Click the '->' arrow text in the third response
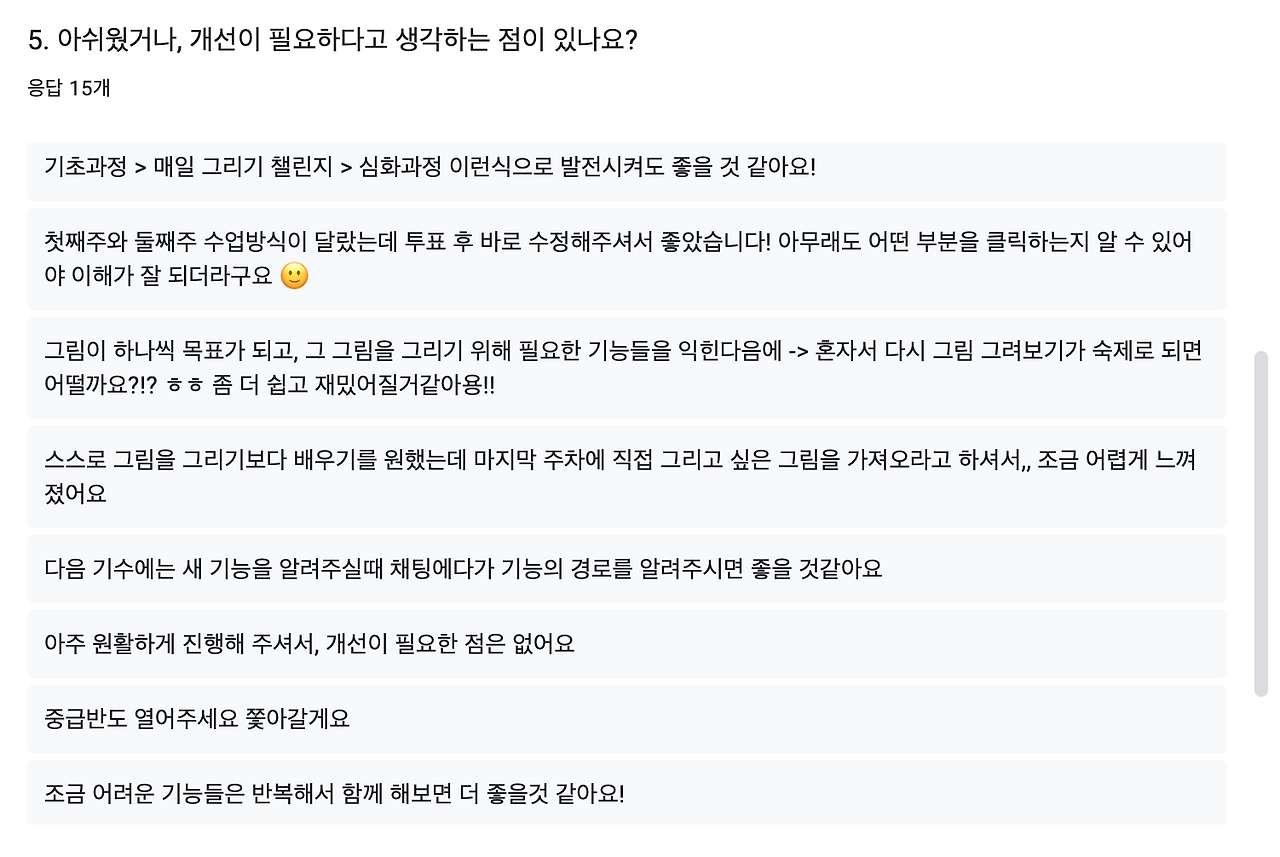 (797, 350)
